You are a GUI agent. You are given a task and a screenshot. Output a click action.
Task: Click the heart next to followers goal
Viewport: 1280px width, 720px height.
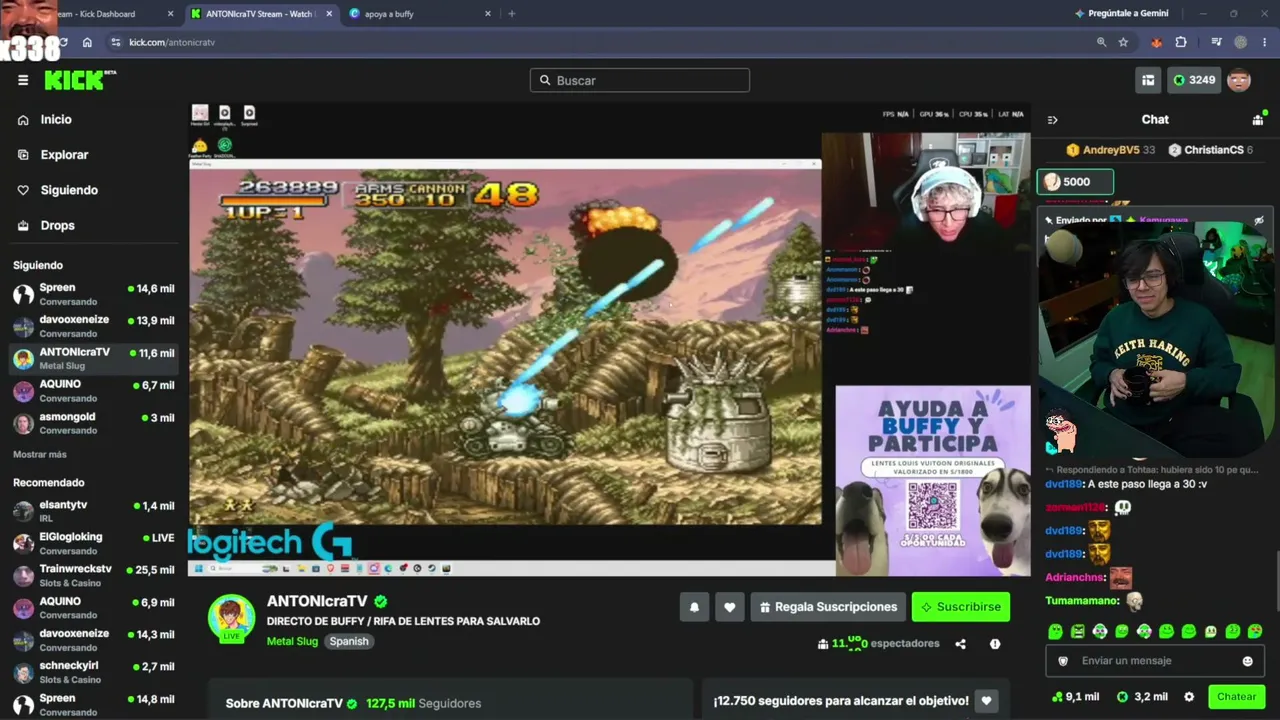pyautogui.click(x=986, y=702)
